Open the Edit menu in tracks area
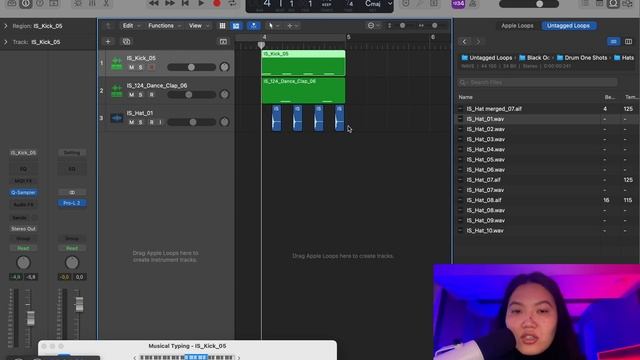The image size is (640, 360). [131, 26]
